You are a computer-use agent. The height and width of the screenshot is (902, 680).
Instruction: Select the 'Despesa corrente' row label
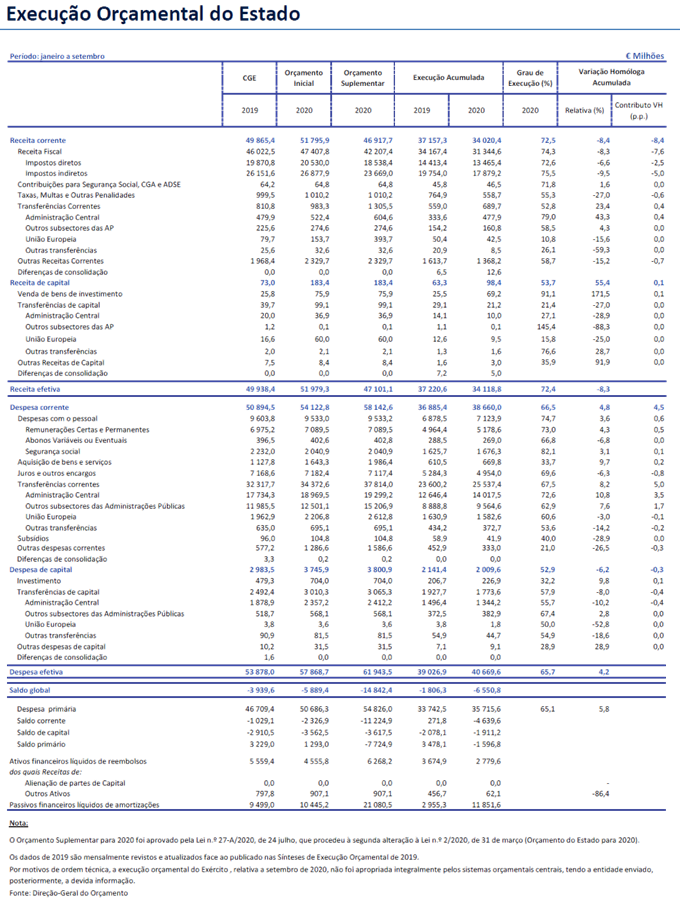pos(39,407)
